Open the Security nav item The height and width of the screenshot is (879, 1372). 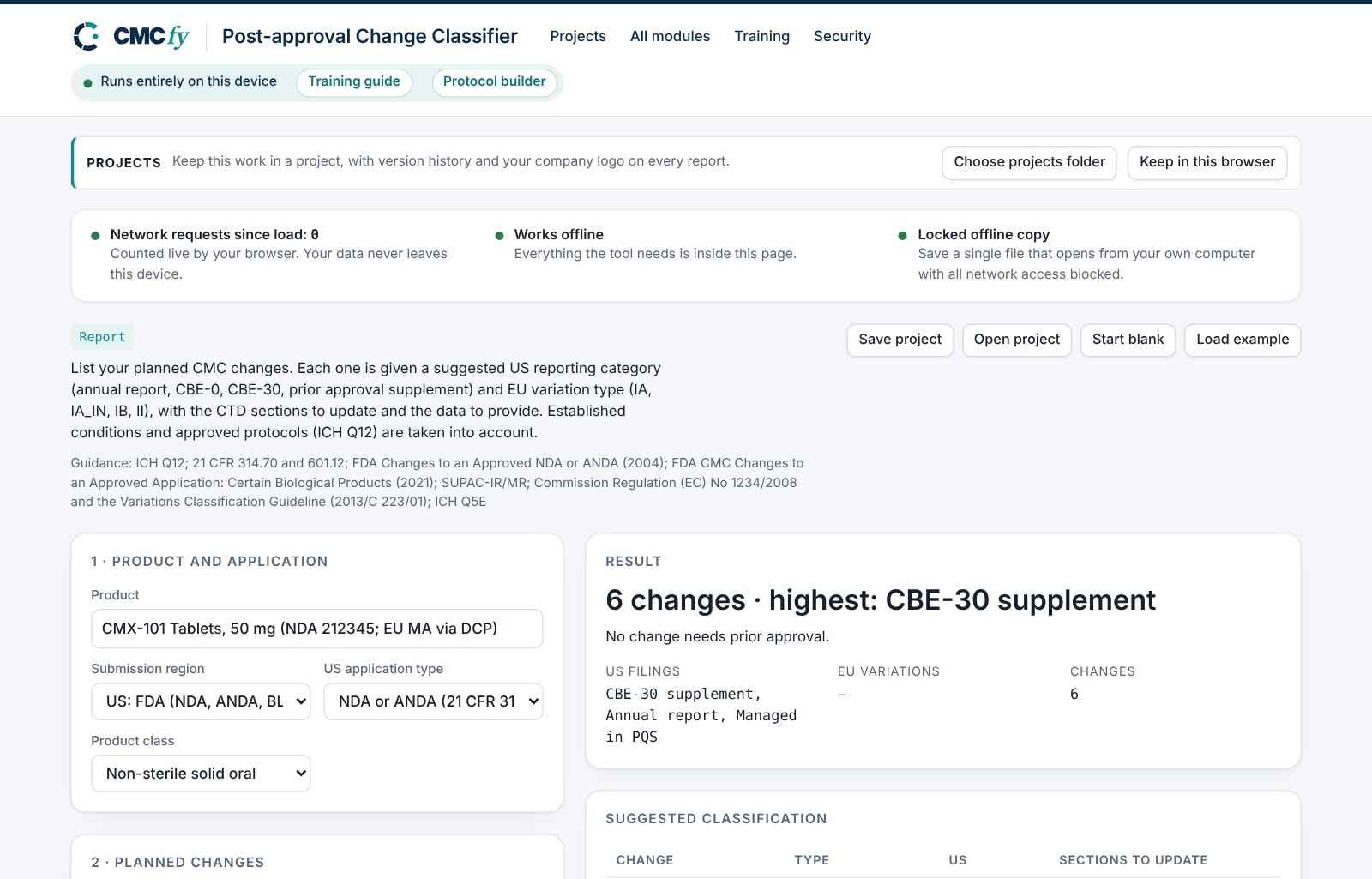point(842,36)
